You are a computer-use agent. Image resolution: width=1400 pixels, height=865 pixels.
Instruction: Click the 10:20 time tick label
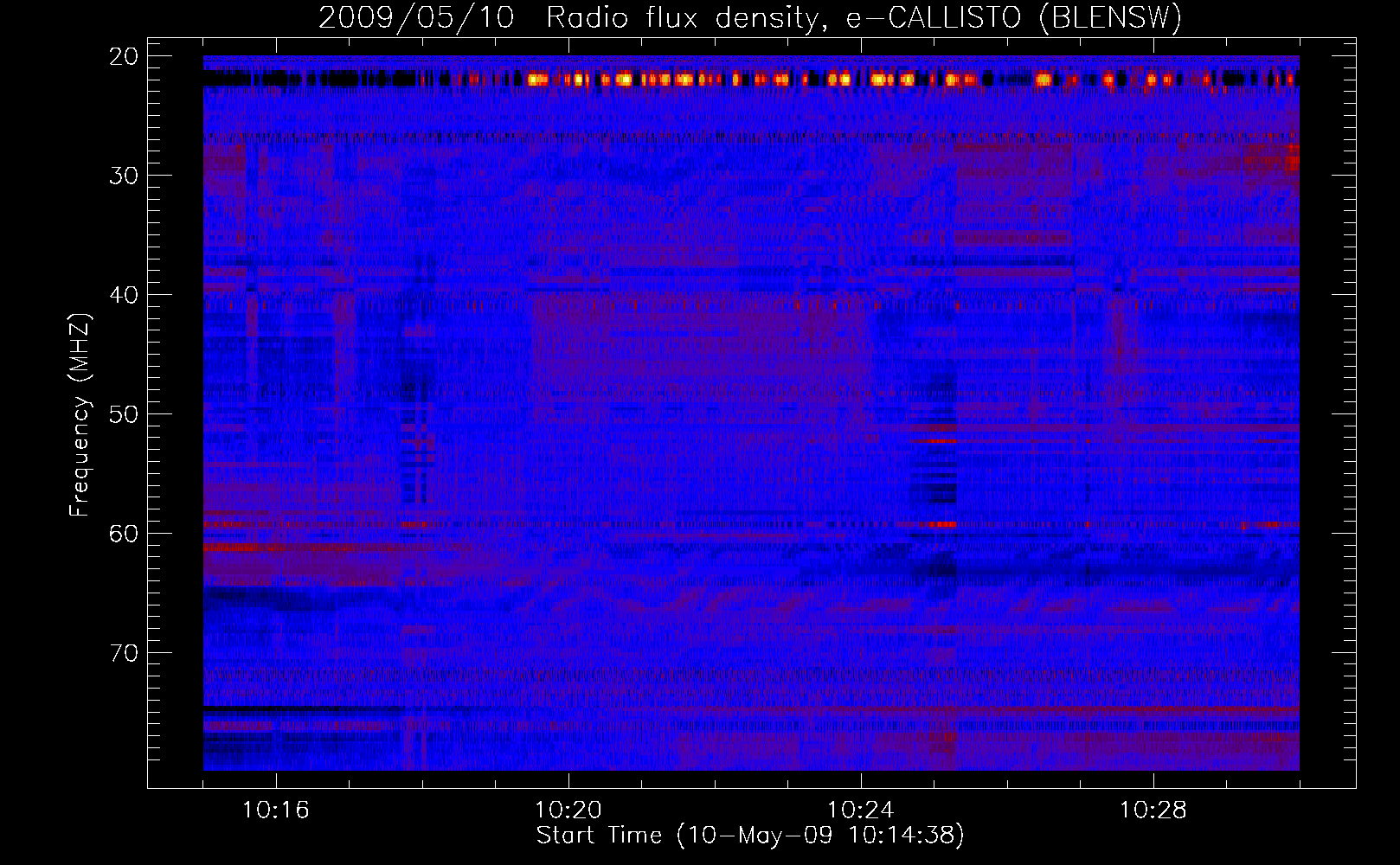coord(568,811)
